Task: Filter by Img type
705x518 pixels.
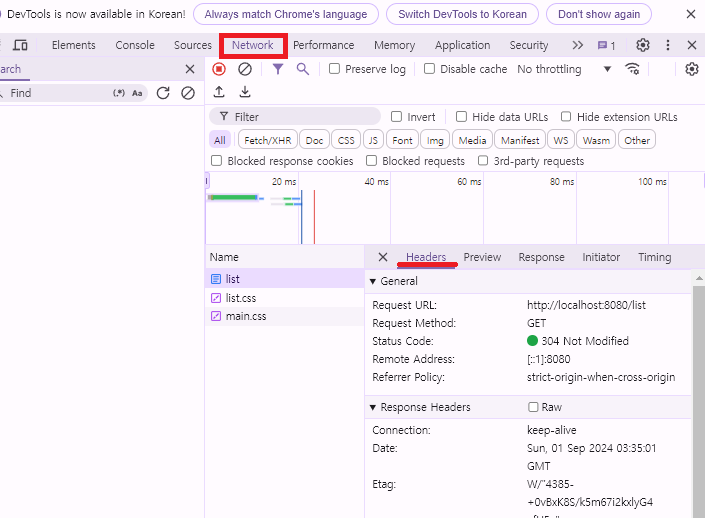Action: (x=435, y=140)
